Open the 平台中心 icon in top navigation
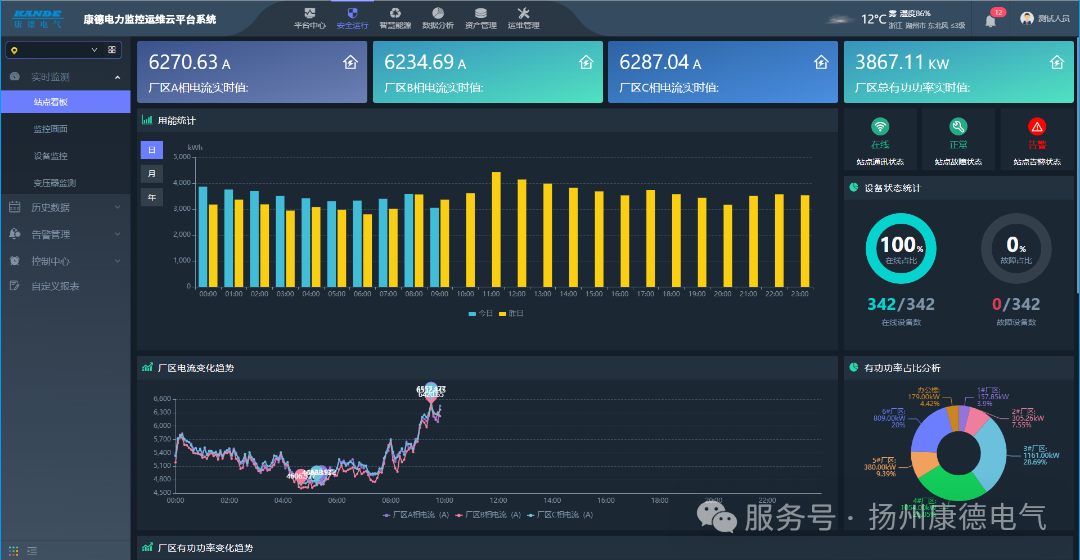The height and width of the screenshot is (560, 1080). click(309, 13)
